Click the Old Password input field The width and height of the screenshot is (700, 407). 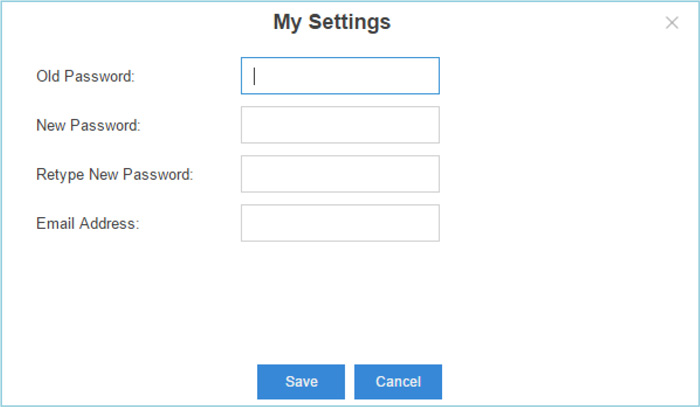(x=340, y=76)
